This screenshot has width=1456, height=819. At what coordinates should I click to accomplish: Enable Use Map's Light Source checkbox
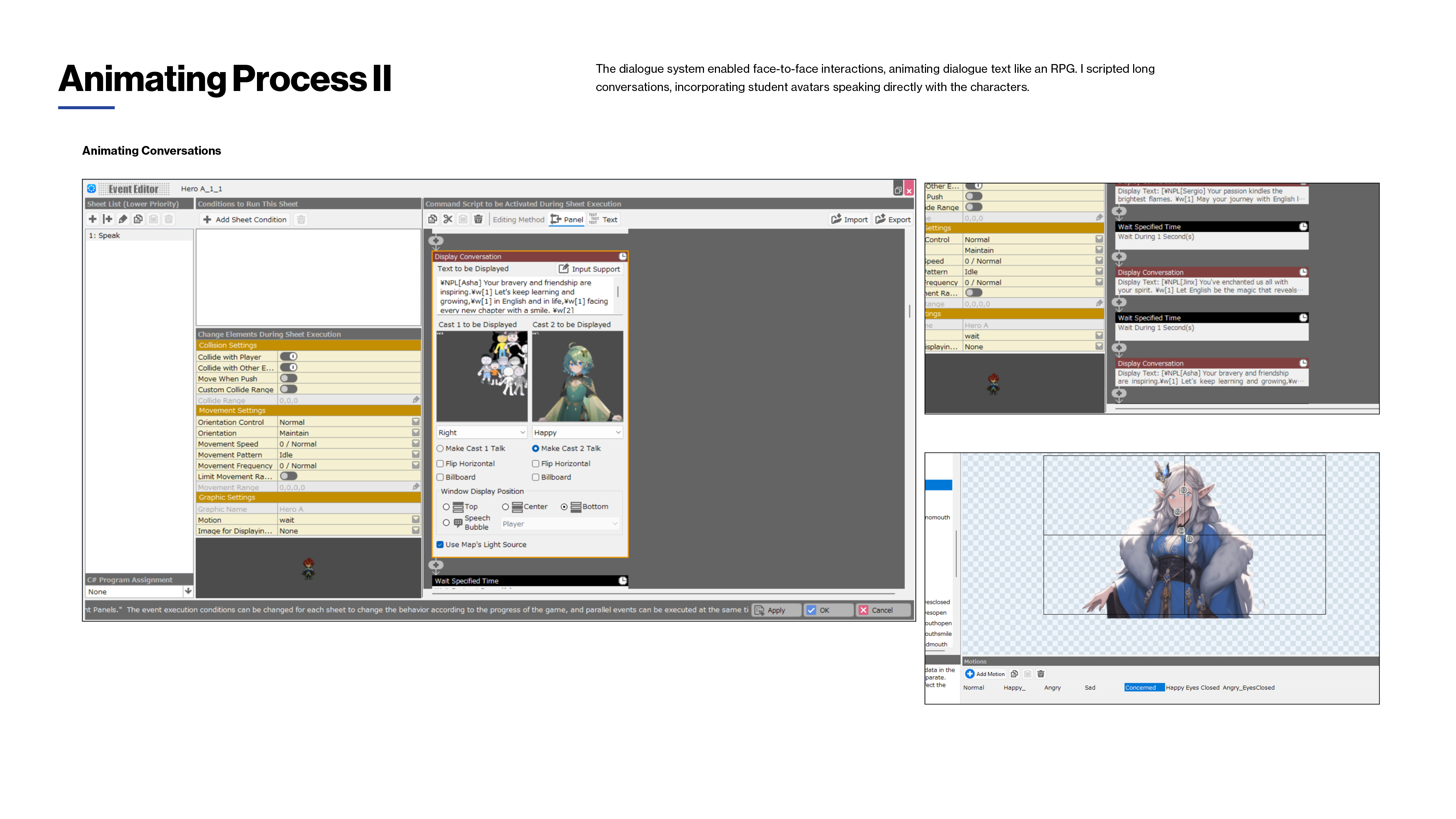pyautogui.click(x=440, y=544)
